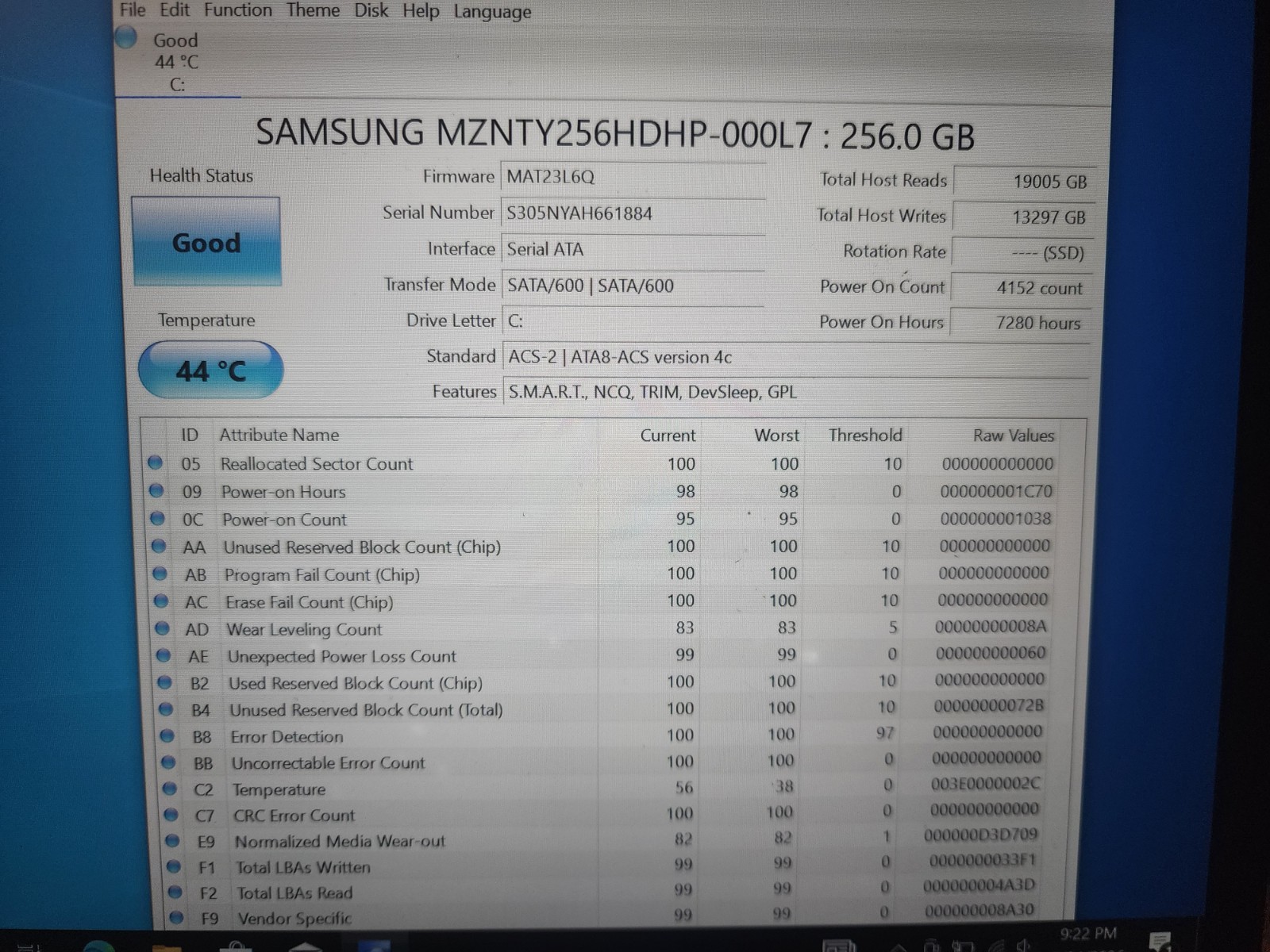Image resolution: width=1270 pixels, height=952 pixels.
Task: Select the Unexpected Power Loss Count text
Action: pyautogui.click(x=342, y=657)
